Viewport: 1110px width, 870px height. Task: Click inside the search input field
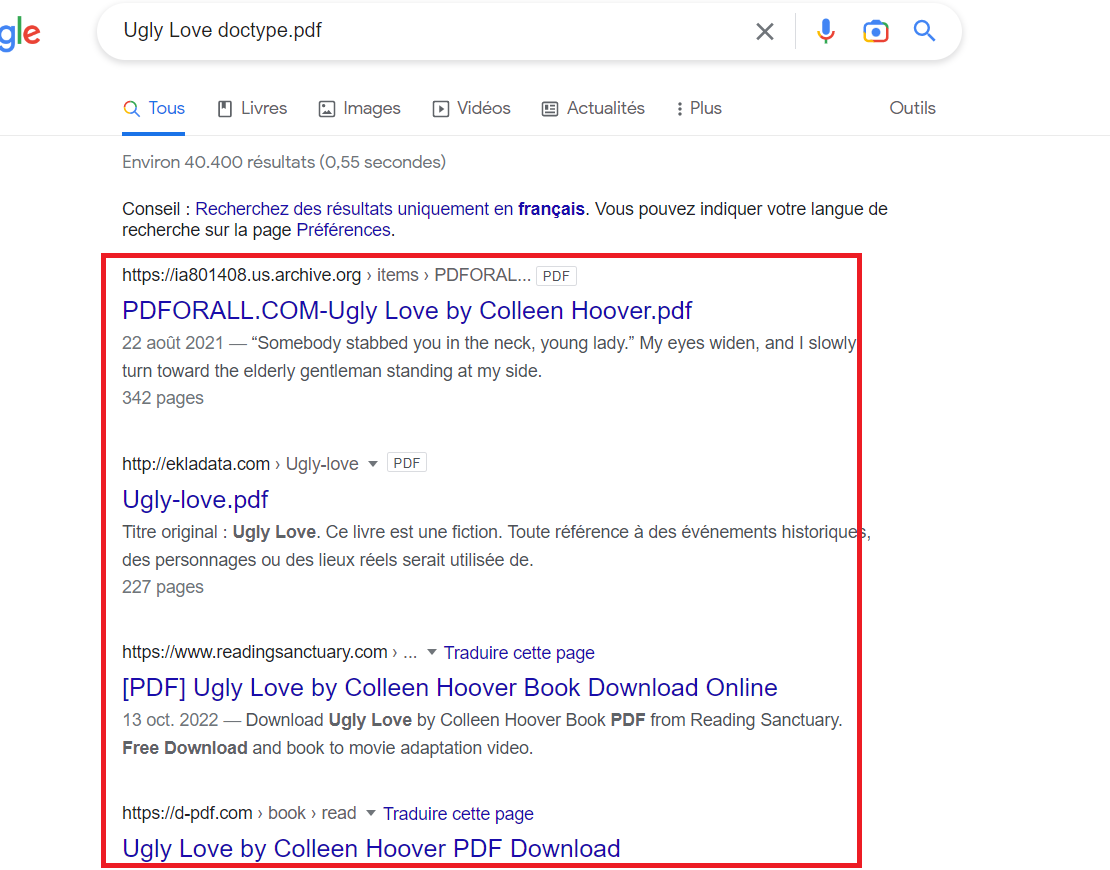click(x=425, y=30)
